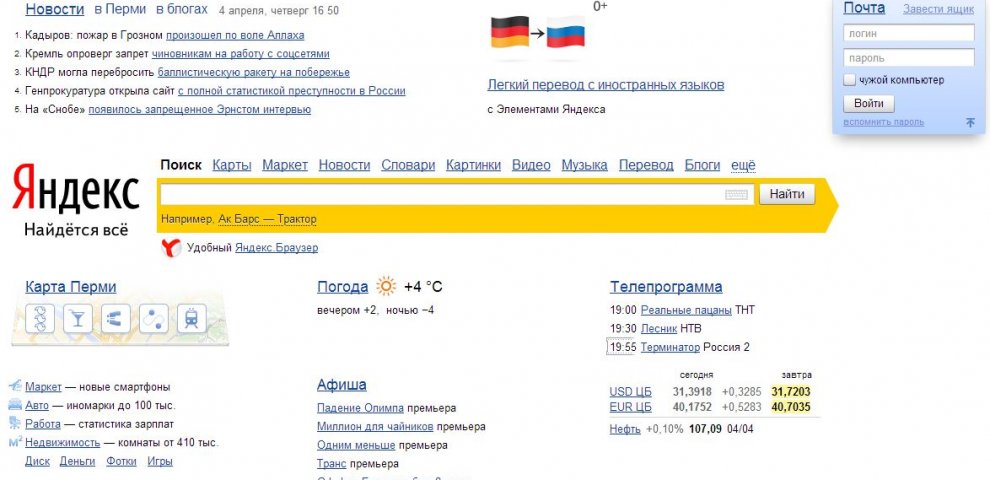
Task: Click the Маркет service icon
Action: coord(15,386)
